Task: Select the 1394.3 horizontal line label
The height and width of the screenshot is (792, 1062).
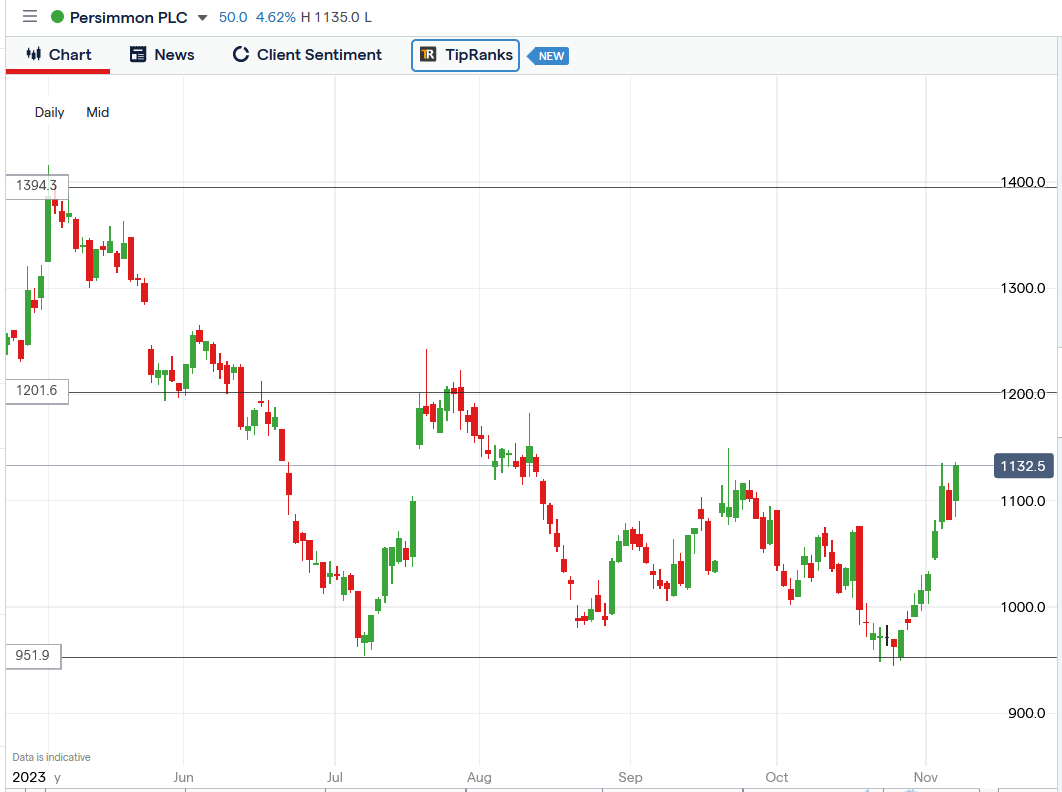Action: point(37,186)
